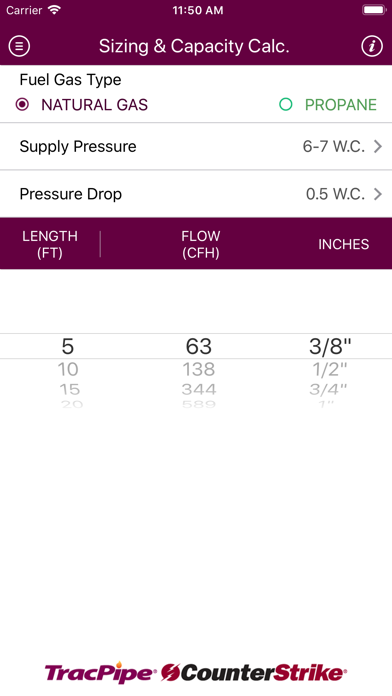Select the Propane radio button

(x=285, y=105)
